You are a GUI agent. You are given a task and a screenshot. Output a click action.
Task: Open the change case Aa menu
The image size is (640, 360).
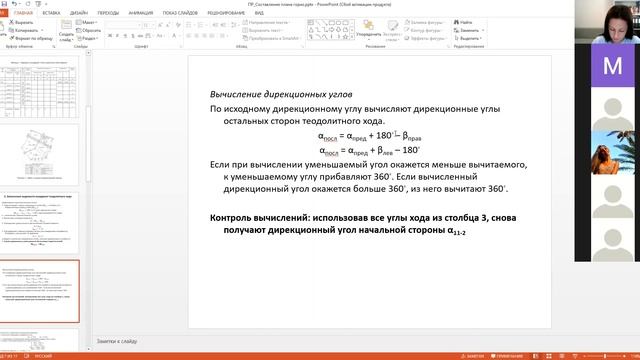coord(160,36)
